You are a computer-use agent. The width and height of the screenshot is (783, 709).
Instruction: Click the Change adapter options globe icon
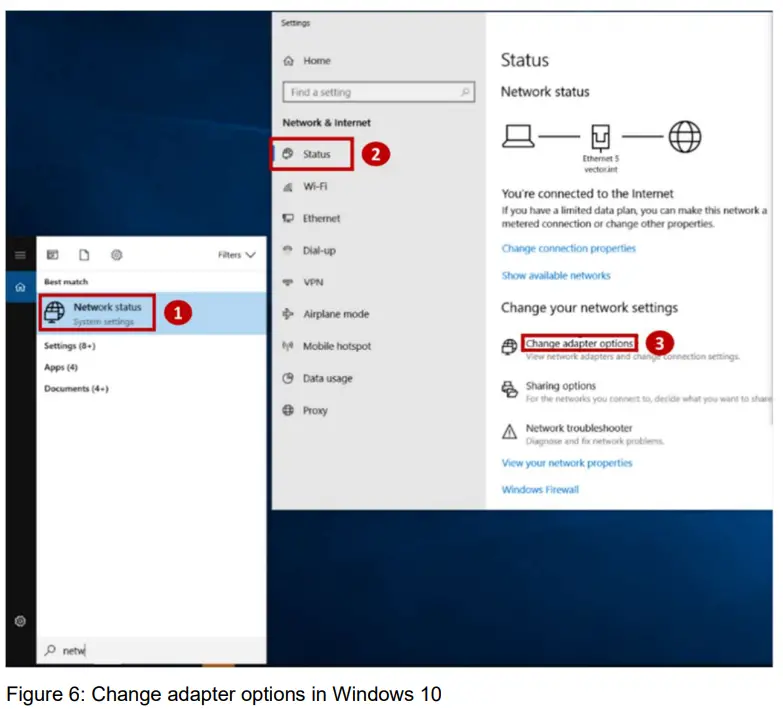point(509,347)
